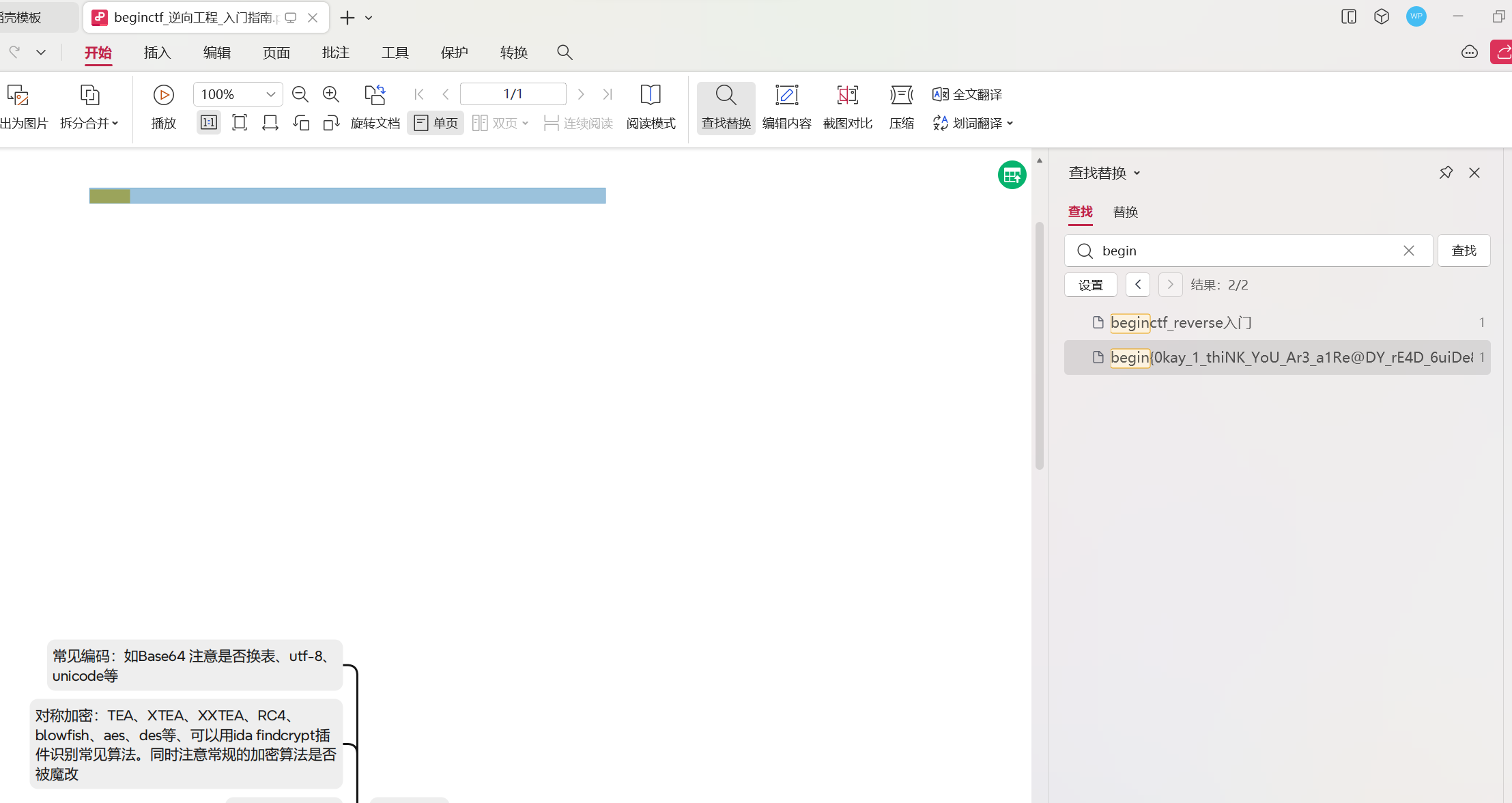1512x803 pixels.
Task: Open 截图对比 screenshot compare tool
Action: 847,107
